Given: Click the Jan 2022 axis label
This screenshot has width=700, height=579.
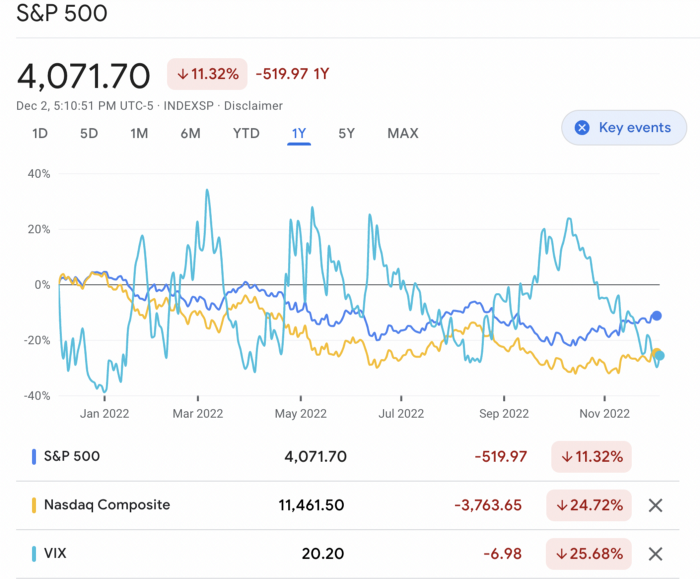Looking at the screenshot, I should coord(104,414).
